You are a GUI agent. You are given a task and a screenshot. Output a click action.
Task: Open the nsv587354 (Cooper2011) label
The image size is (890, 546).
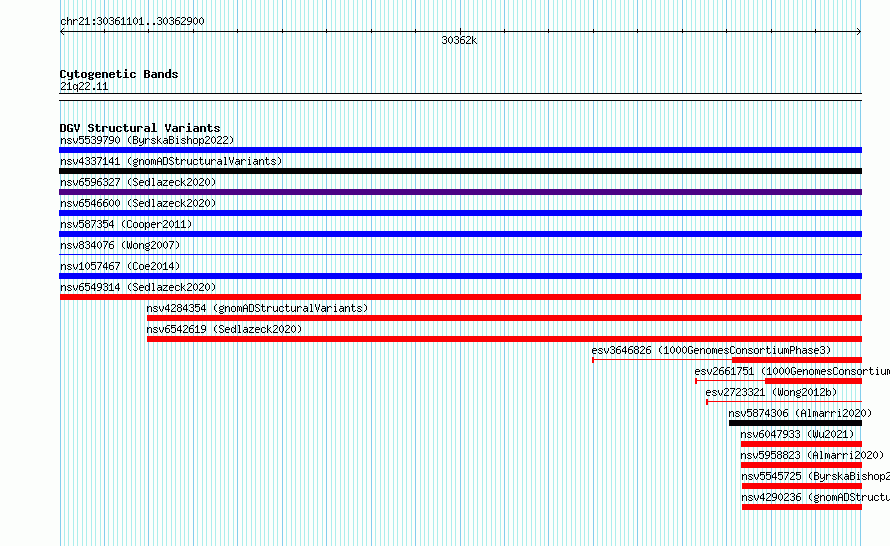[x=126, y=224]
